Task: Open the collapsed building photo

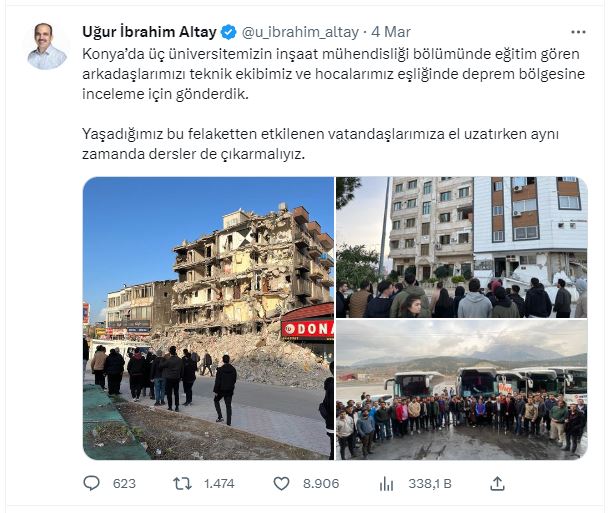Action: click(208, 318)
